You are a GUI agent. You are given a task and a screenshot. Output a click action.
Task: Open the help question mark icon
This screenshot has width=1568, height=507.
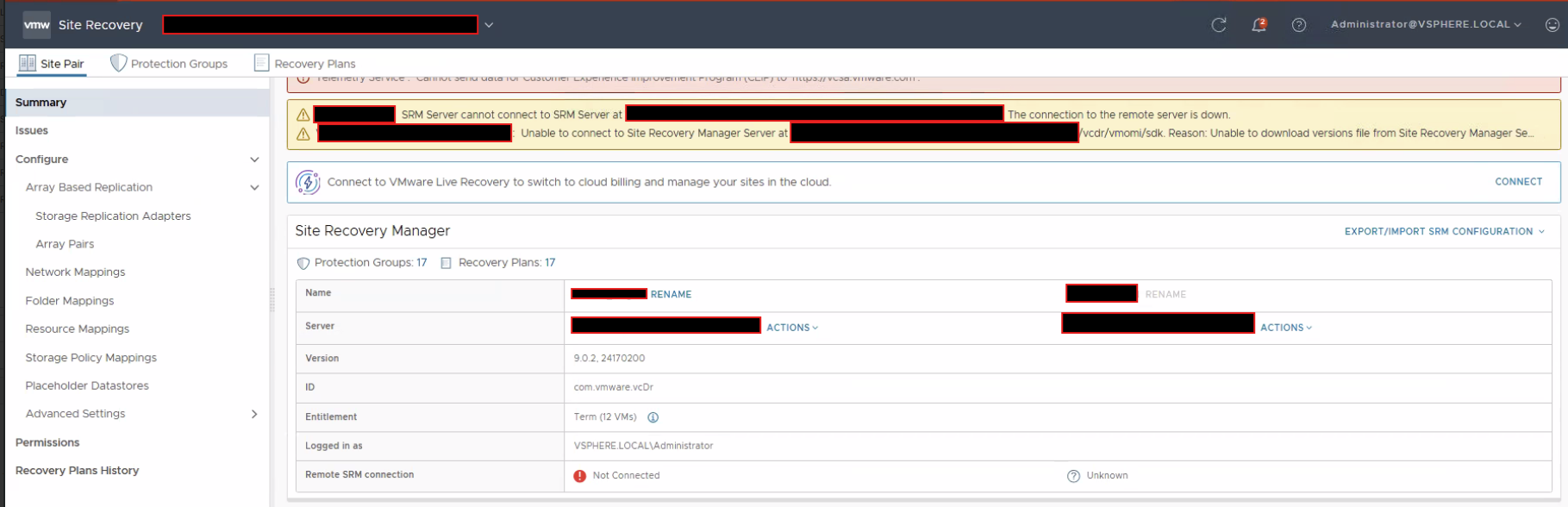point(1298,25)
